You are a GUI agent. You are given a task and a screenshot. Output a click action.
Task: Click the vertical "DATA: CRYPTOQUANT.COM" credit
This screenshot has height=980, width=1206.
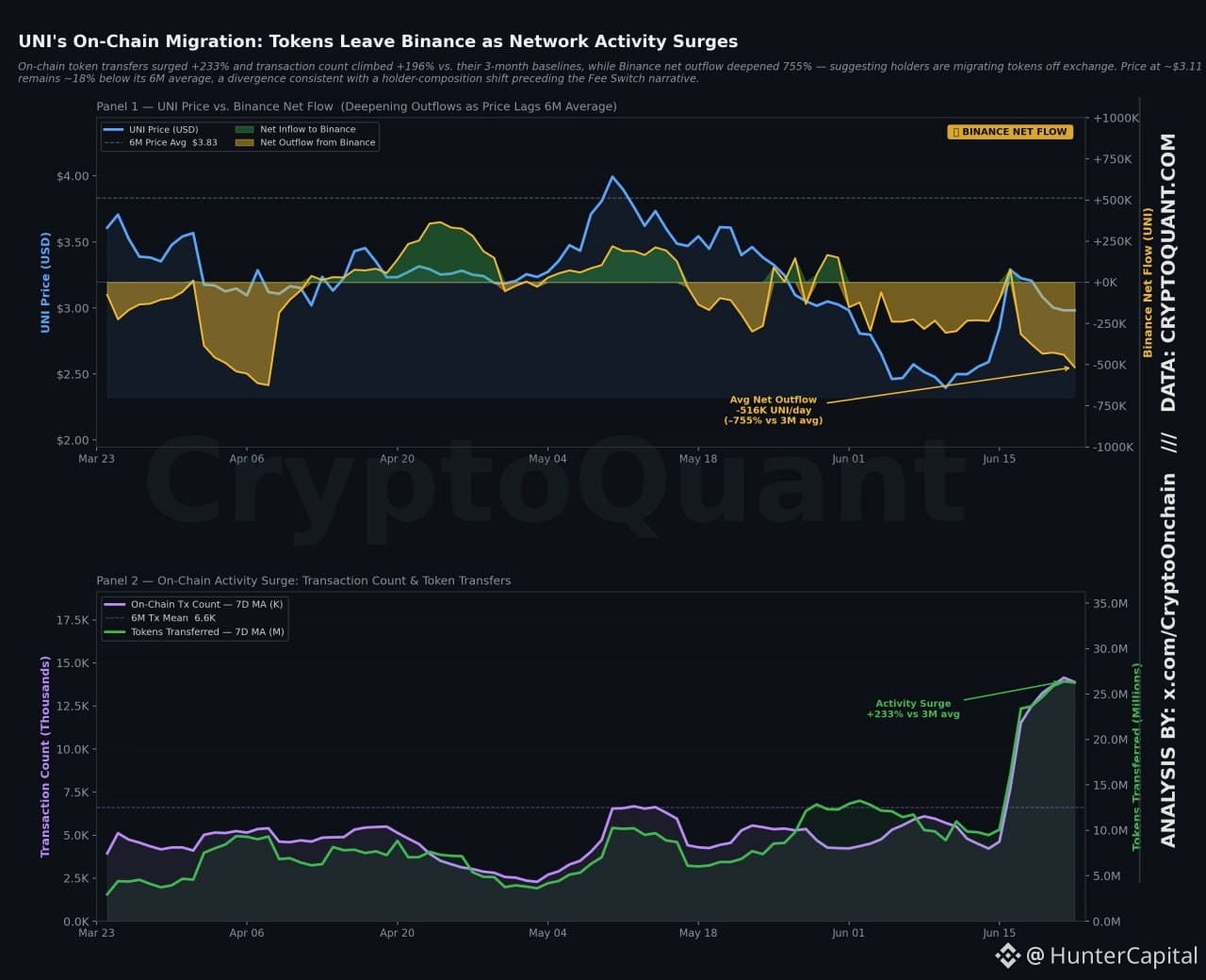point(1168,272)
